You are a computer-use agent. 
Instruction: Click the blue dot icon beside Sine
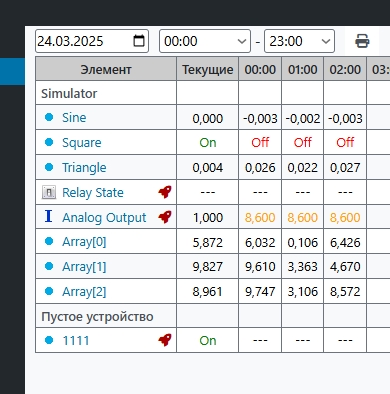tap(49, 117)
